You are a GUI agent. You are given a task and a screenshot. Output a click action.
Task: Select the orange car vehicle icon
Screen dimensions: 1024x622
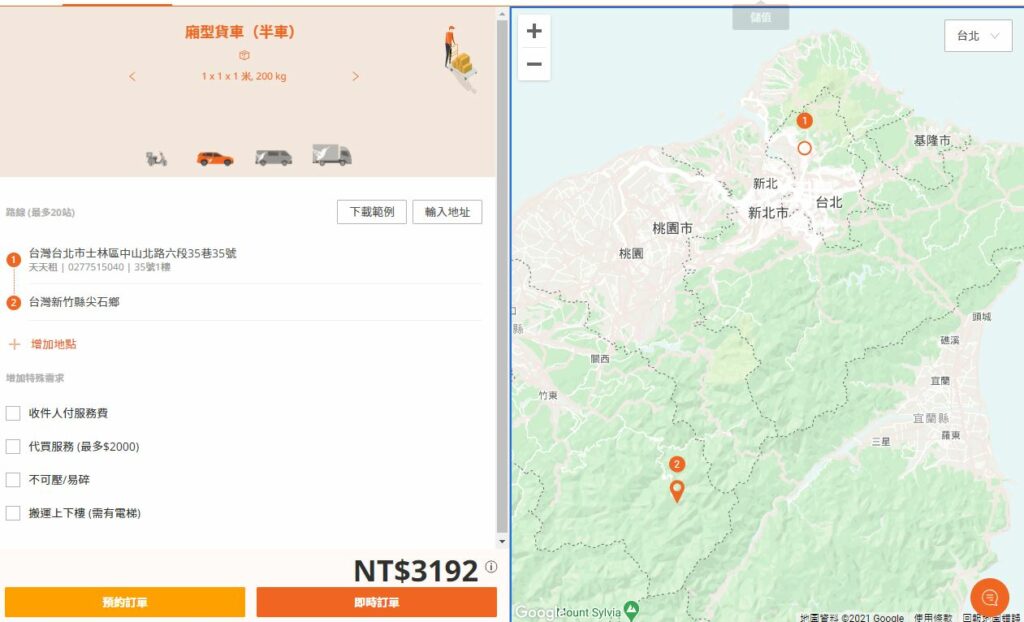point(215,158)
